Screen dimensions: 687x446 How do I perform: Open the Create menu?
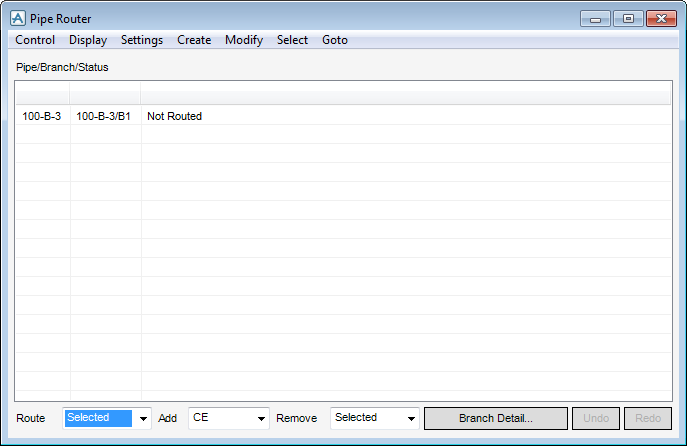pos(194,40)
